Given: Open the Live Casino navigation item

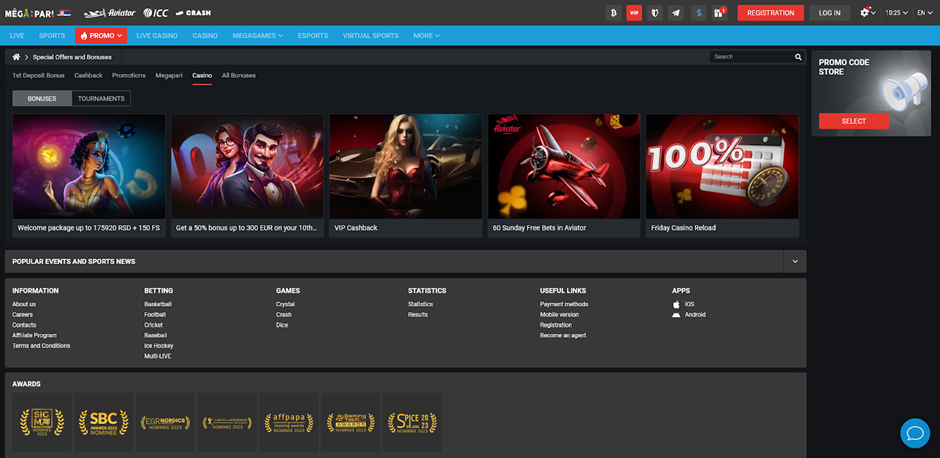Looking at the screenshot, I should (157, 35).
